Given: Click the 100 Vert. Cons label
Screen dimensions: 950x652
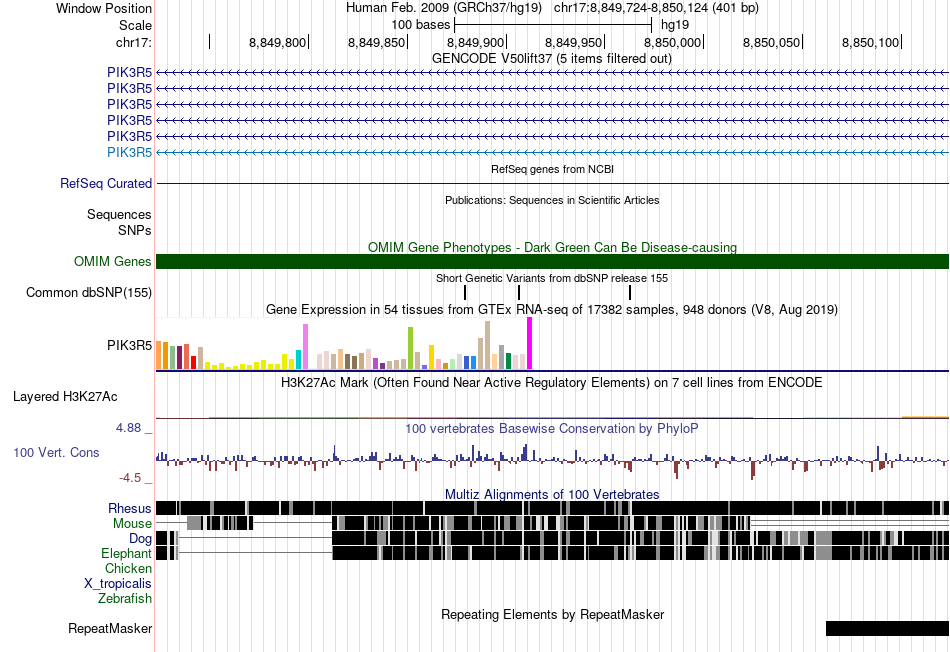Looking at the screenshot, I should coord(56,452).
